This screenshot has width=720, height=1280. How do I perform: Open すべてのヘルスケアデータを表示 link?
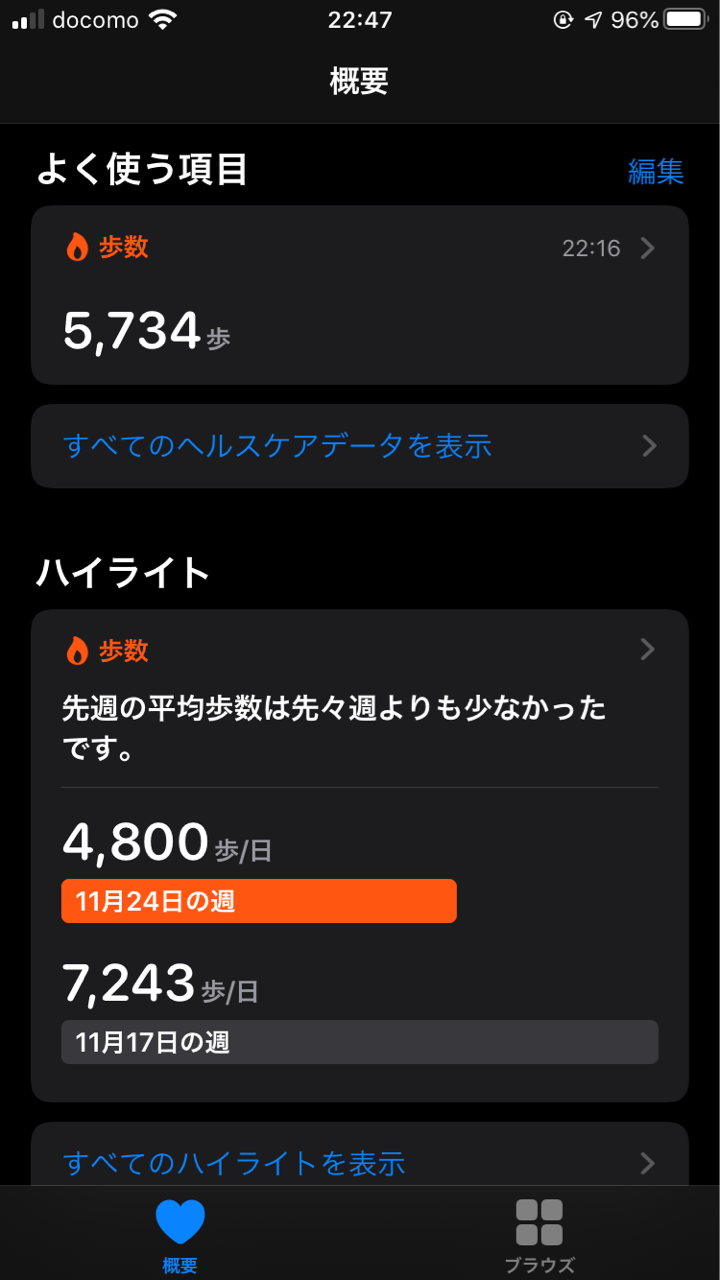(x=278, y=446)
